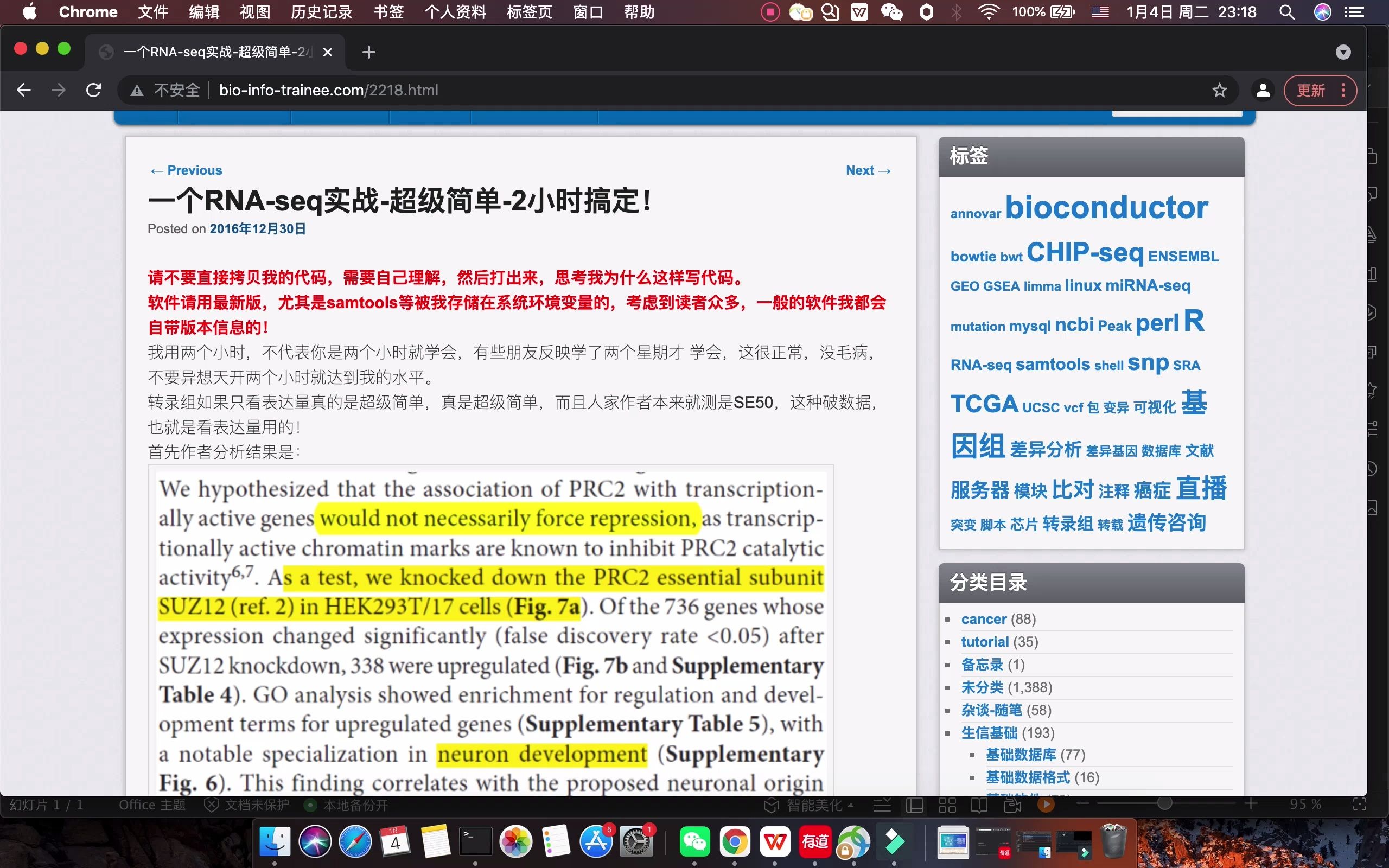Open the cancer (88) category link
This screenshot has height=868, width=1389.
pos(983,619)
